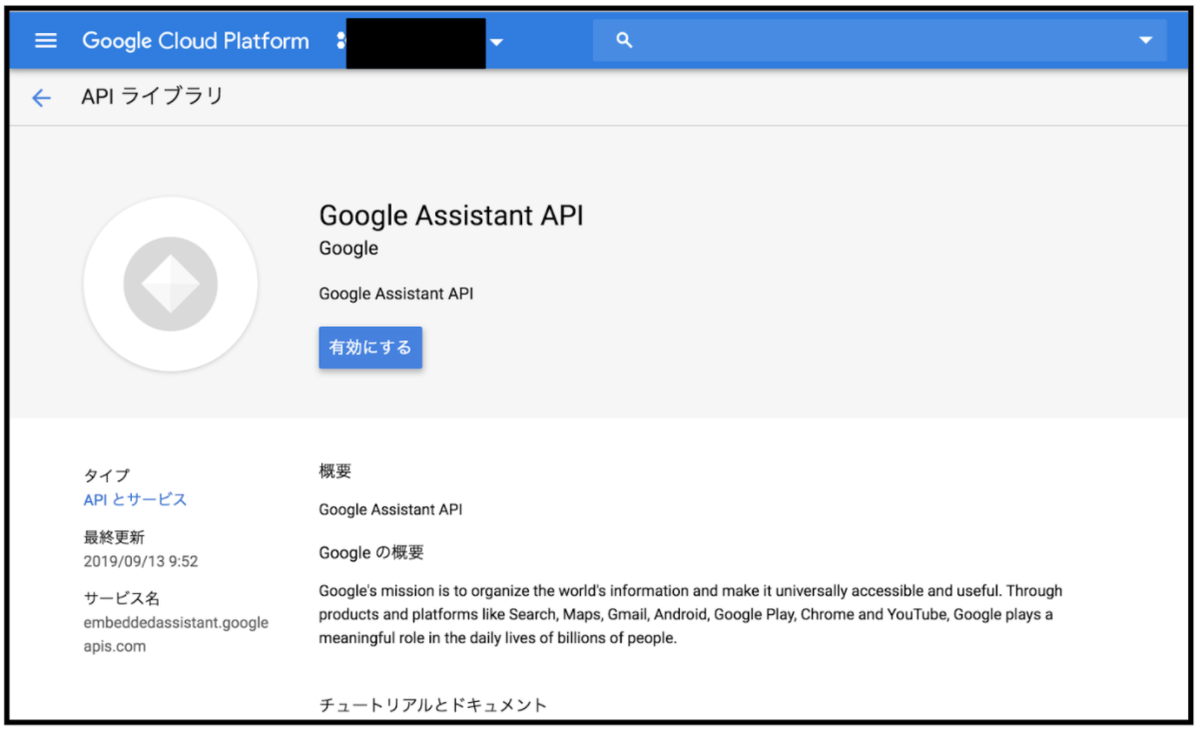Click the project selector dots icon

point(341,41)
